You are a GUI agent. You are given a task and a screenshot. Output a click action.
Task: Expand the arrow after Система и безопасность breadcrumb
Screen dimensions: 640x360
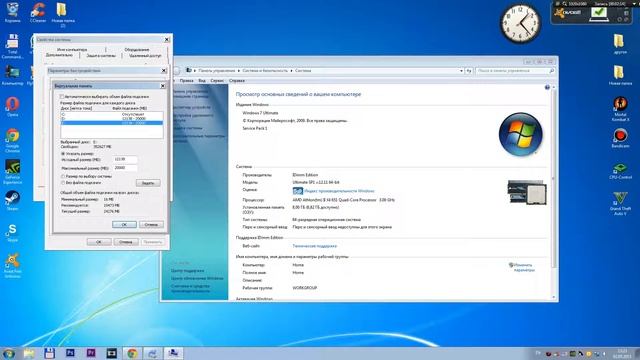tap(291, 71)
